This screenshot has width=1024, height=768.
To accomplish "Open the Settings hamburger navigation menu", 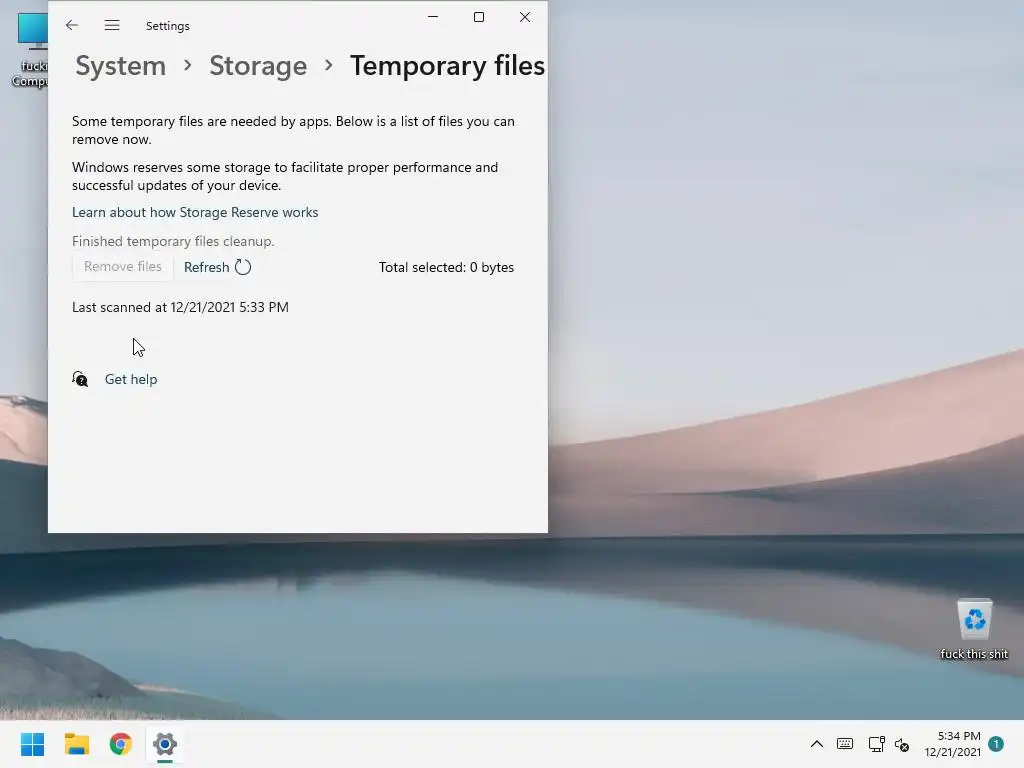I will click(x=112, y=25).
